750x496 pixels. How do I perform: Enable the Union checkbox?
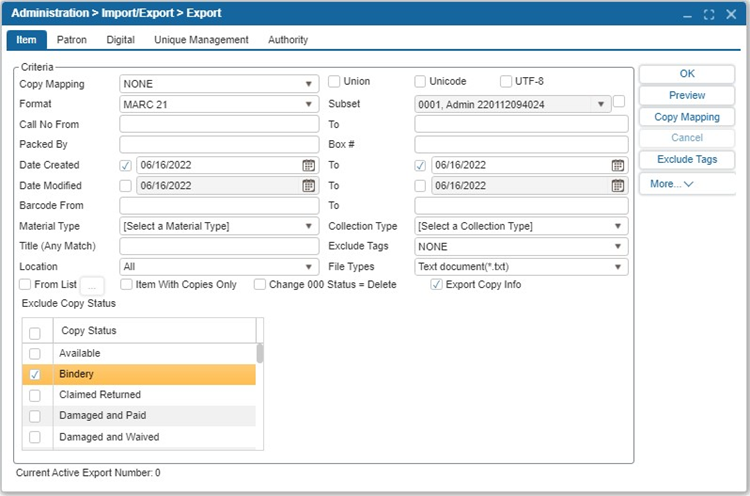(x=334, y=81)
